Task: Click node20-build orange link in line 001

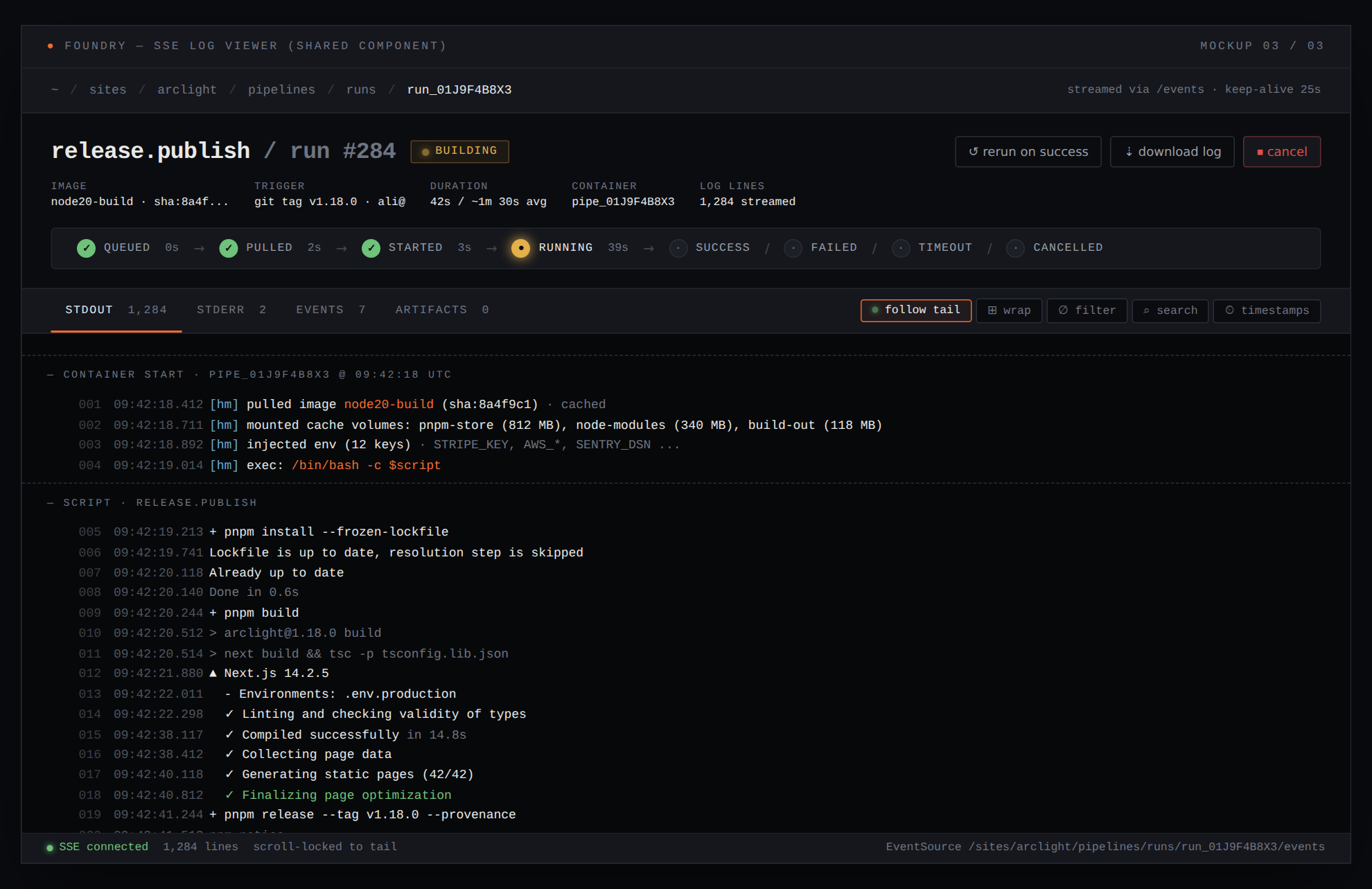Action: point(389,405)
